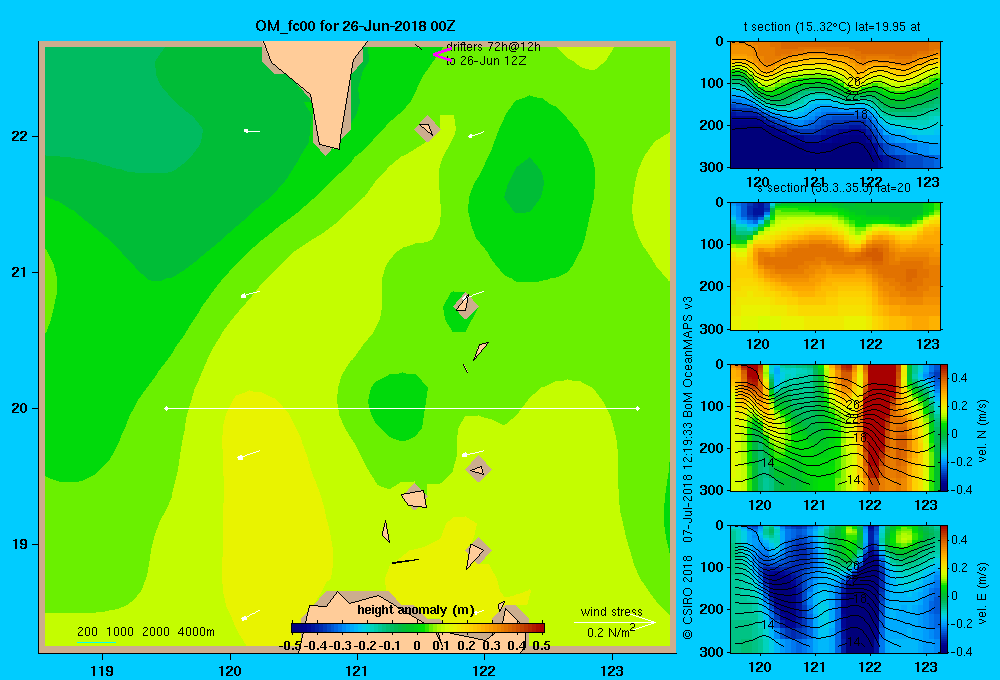This screenshot has width=1000, height=680.
Task: Click the '0.5' maximum on height anomaly scale
Action: coord(541,646)
